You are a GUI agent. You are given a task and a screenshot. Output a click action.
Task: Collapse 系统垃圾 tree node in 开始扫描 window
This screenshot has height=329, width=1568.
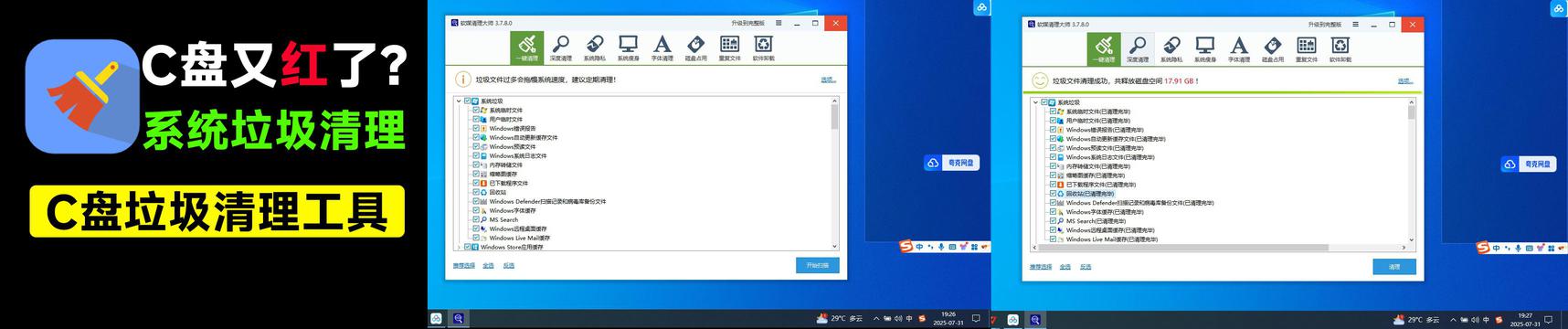[x=459, y=101]
